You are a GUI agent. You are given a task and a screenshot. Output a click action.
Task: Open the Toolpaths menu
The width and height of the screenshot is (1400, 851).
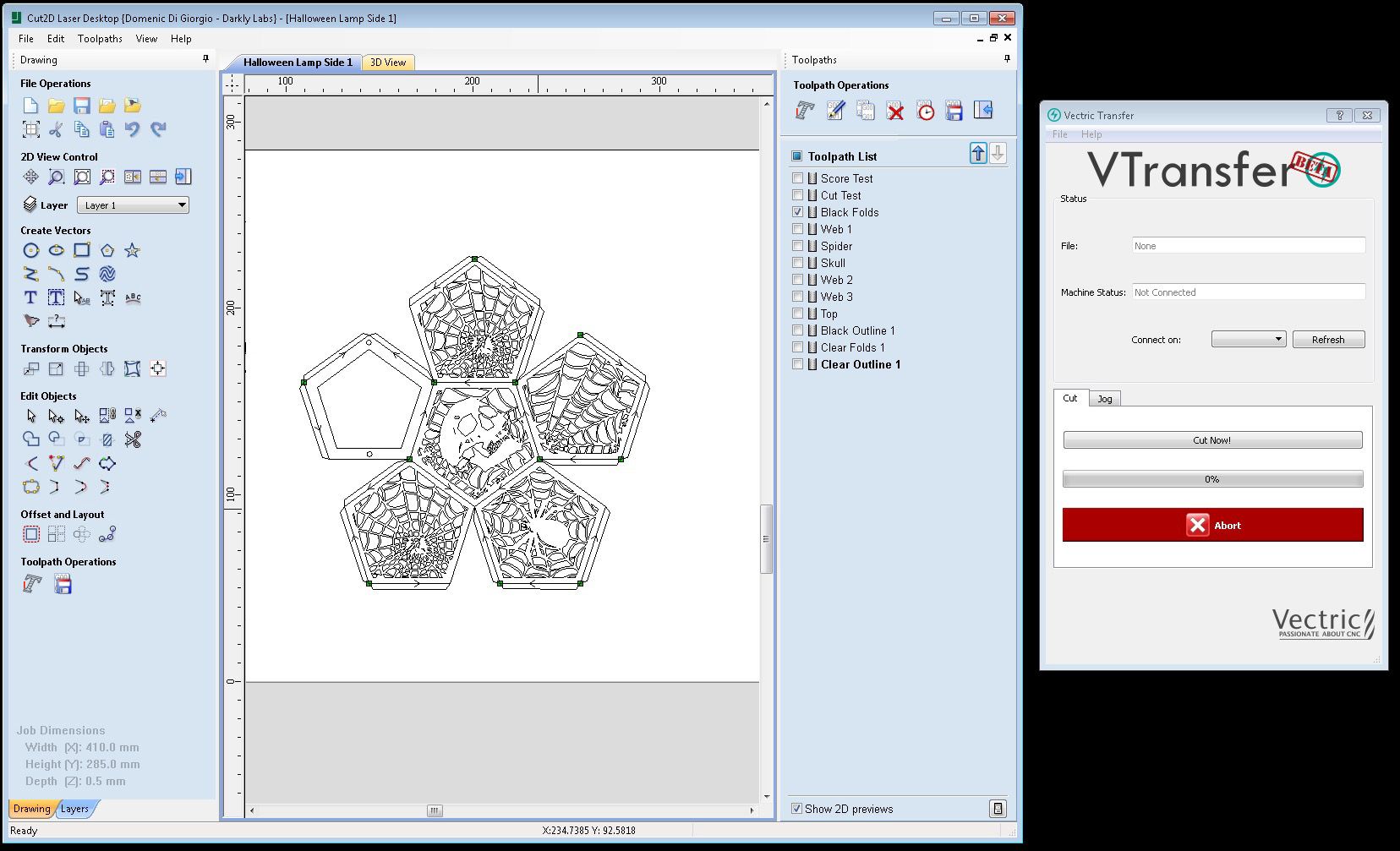tap(100, 39)
